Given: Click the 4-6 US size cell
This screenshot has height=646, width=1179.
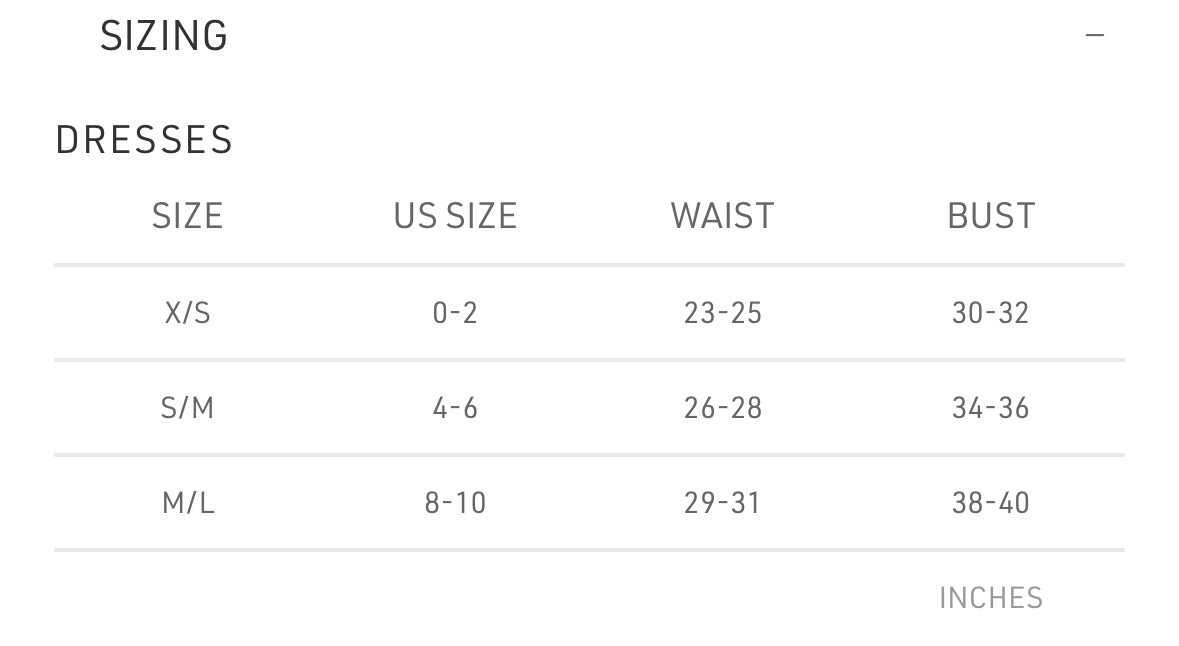Looking at the screenshot, I should point(455,408).
